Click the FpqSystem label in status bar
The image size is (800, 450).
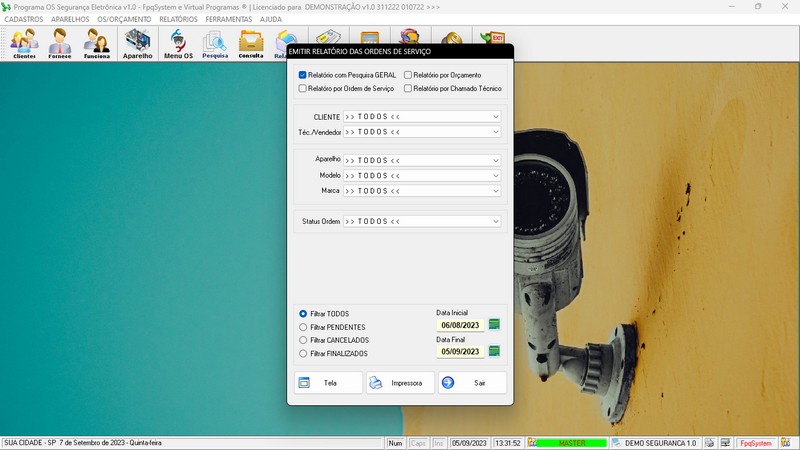click(756, 443)
